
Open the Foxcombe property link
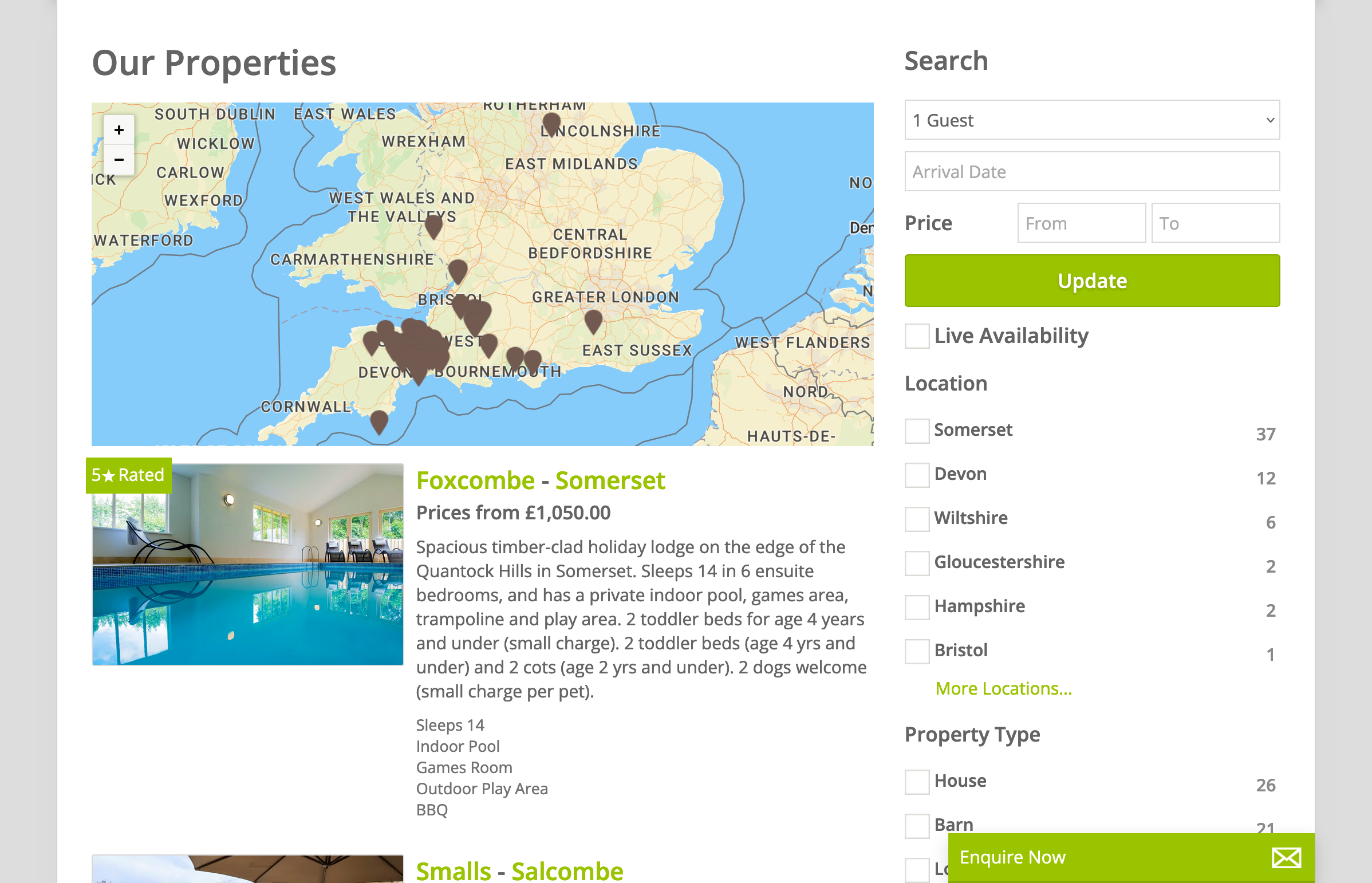pos(475,480)
